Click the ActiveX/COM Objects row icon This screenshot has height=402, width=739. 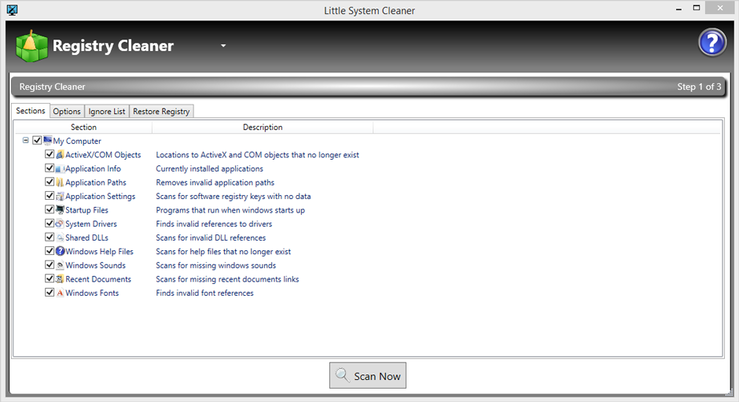coord(60,155)
